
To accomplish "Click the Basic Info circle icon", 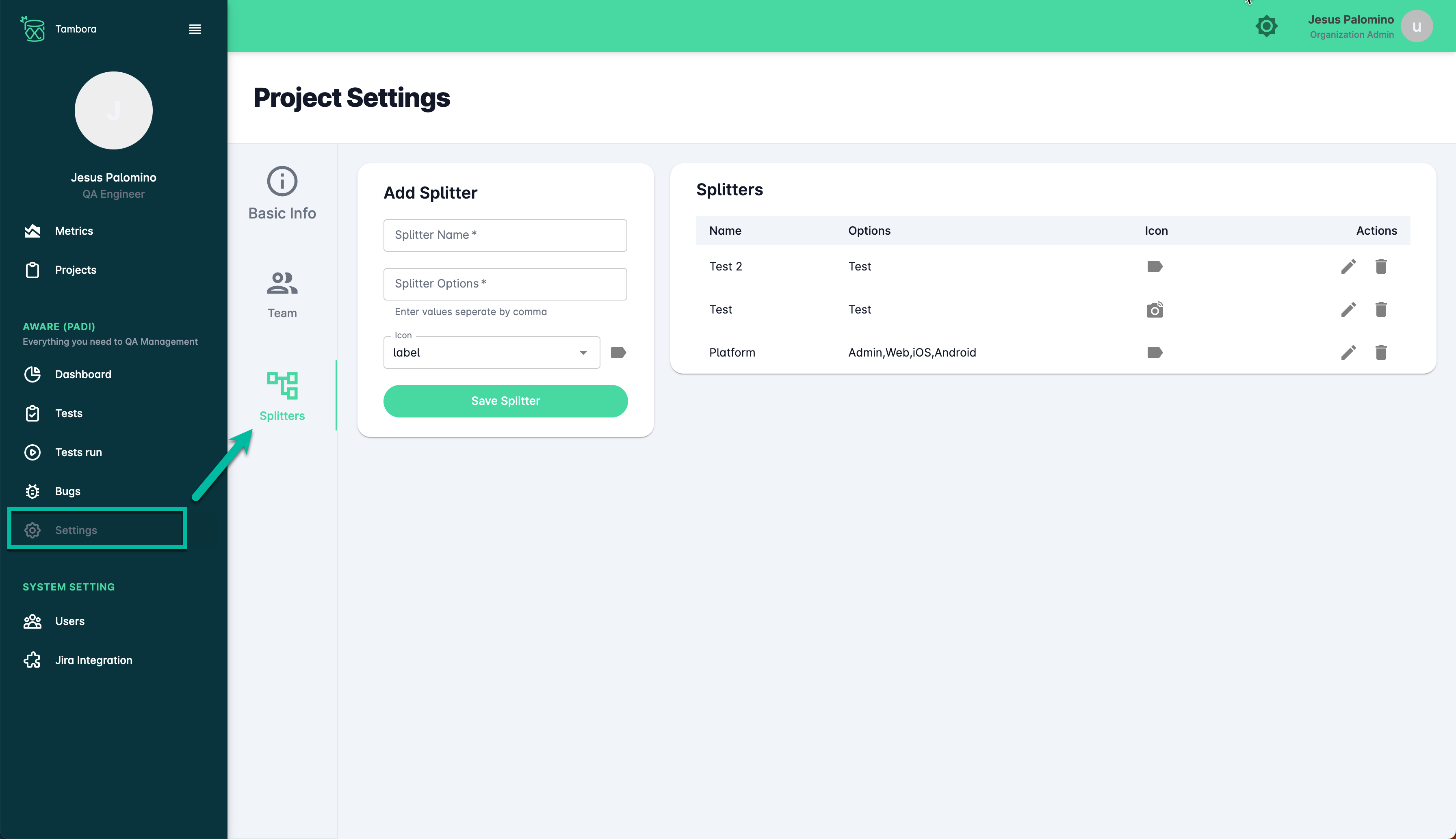I will pyautogui.click(x=282, y=182).
